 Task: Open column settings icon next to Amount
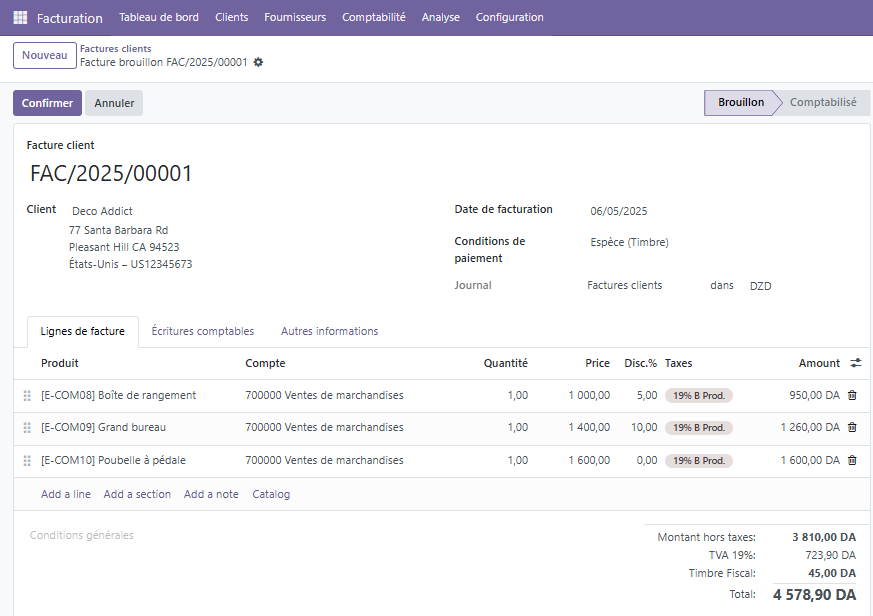tap(856, 363)
